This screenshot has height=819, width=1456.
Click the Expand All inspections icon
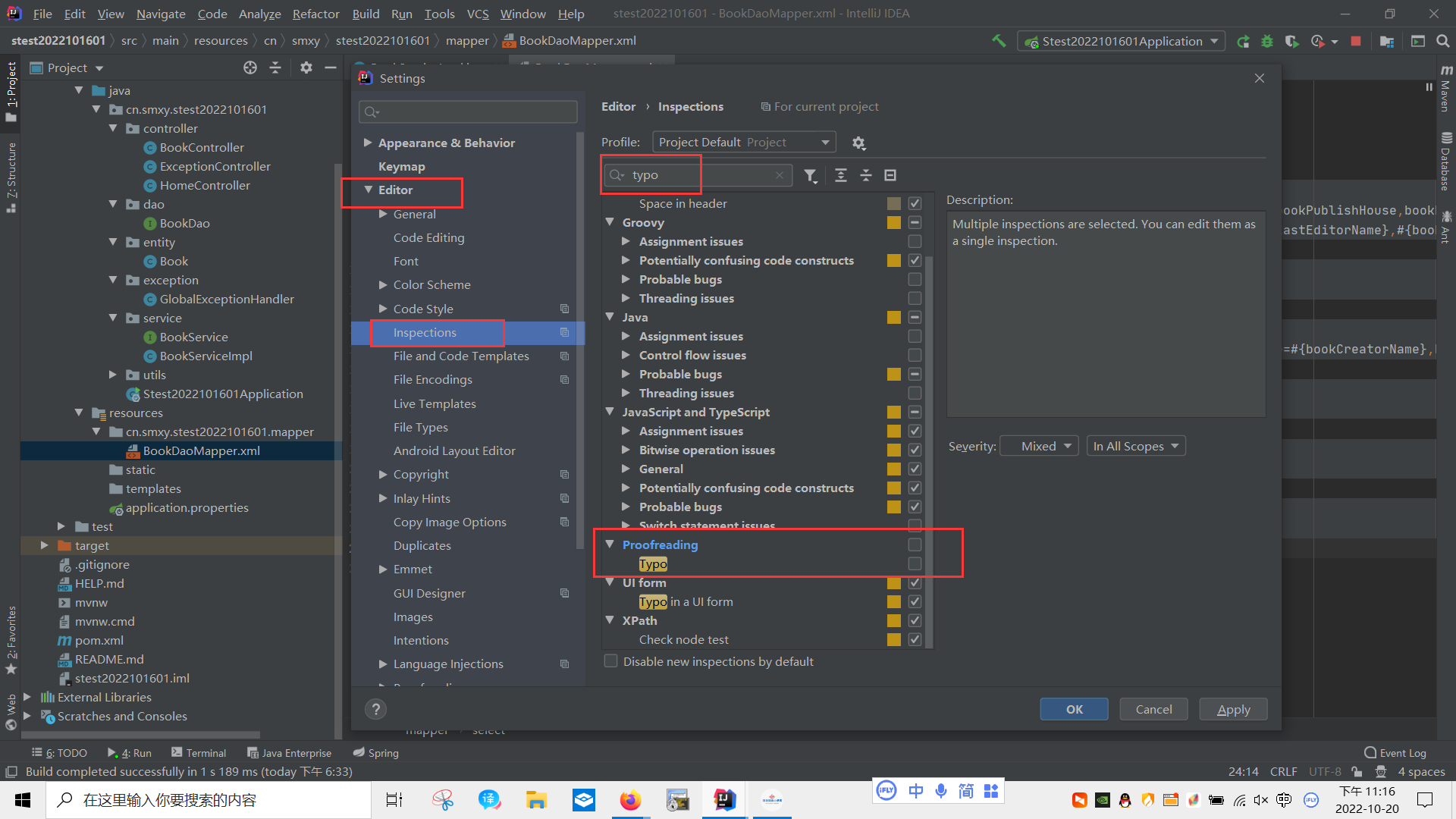[840, 175]
